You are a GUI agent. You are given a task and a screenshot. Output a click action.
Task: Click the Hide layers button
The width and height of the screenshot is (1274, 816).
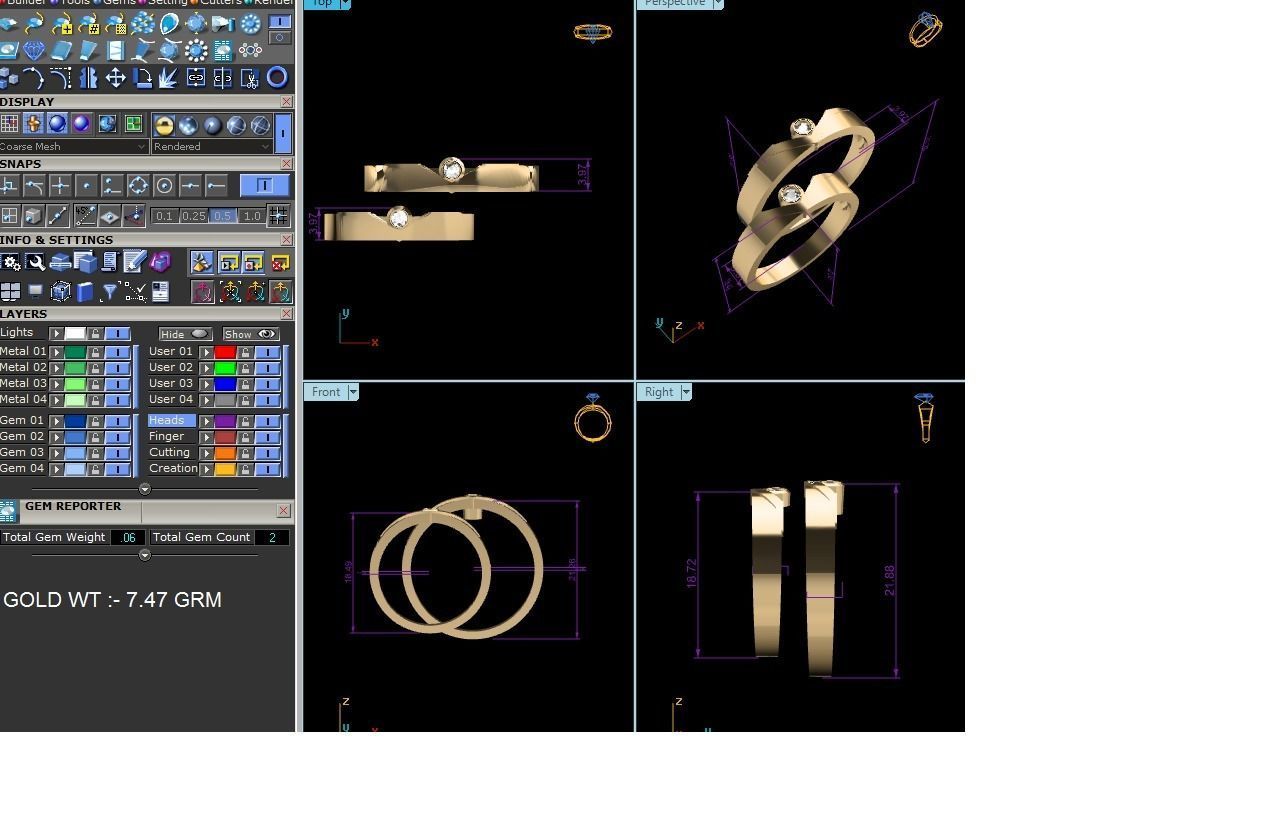[185, 334]
